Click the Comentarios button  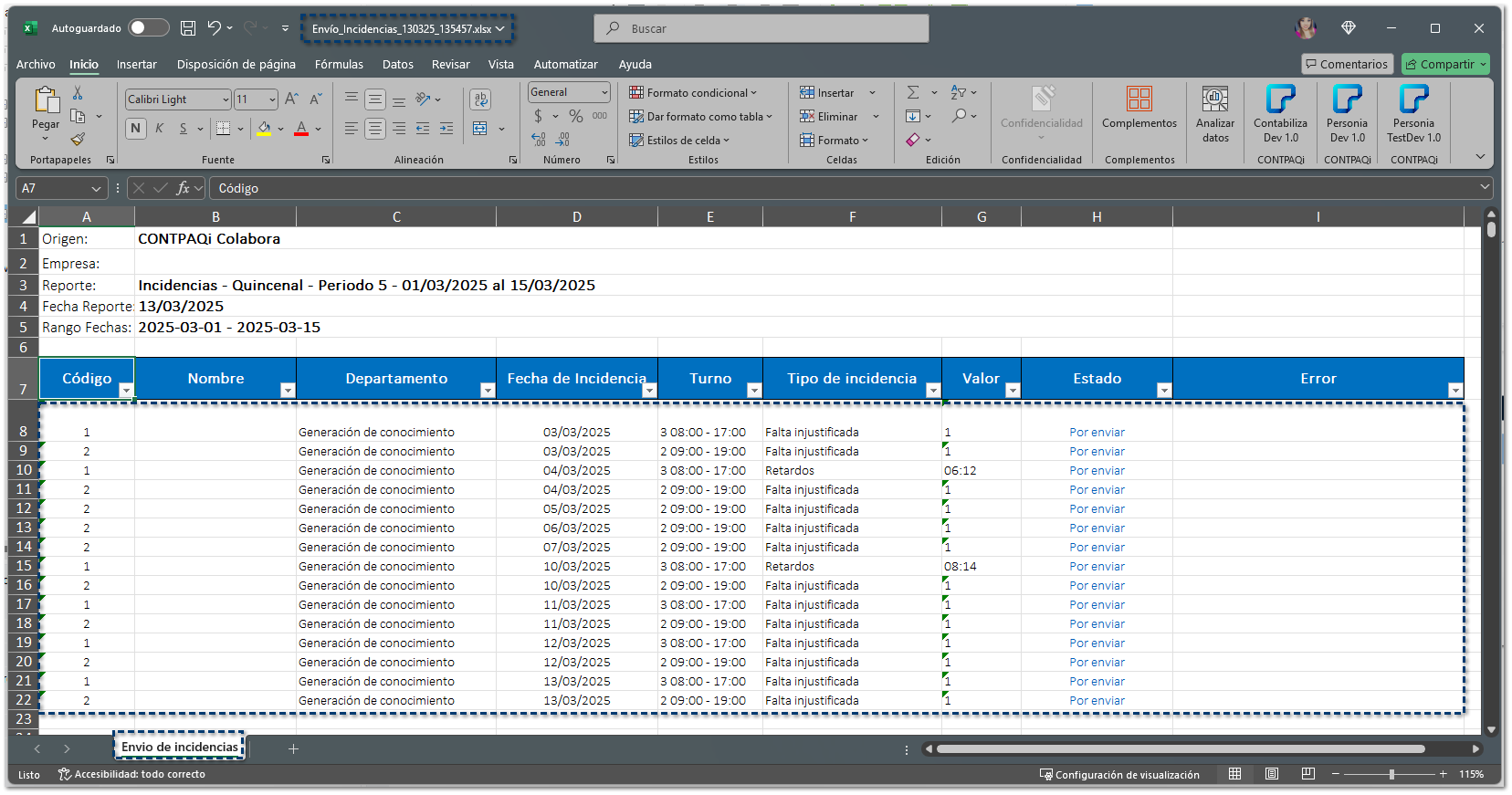click(x=1347, y=64)
